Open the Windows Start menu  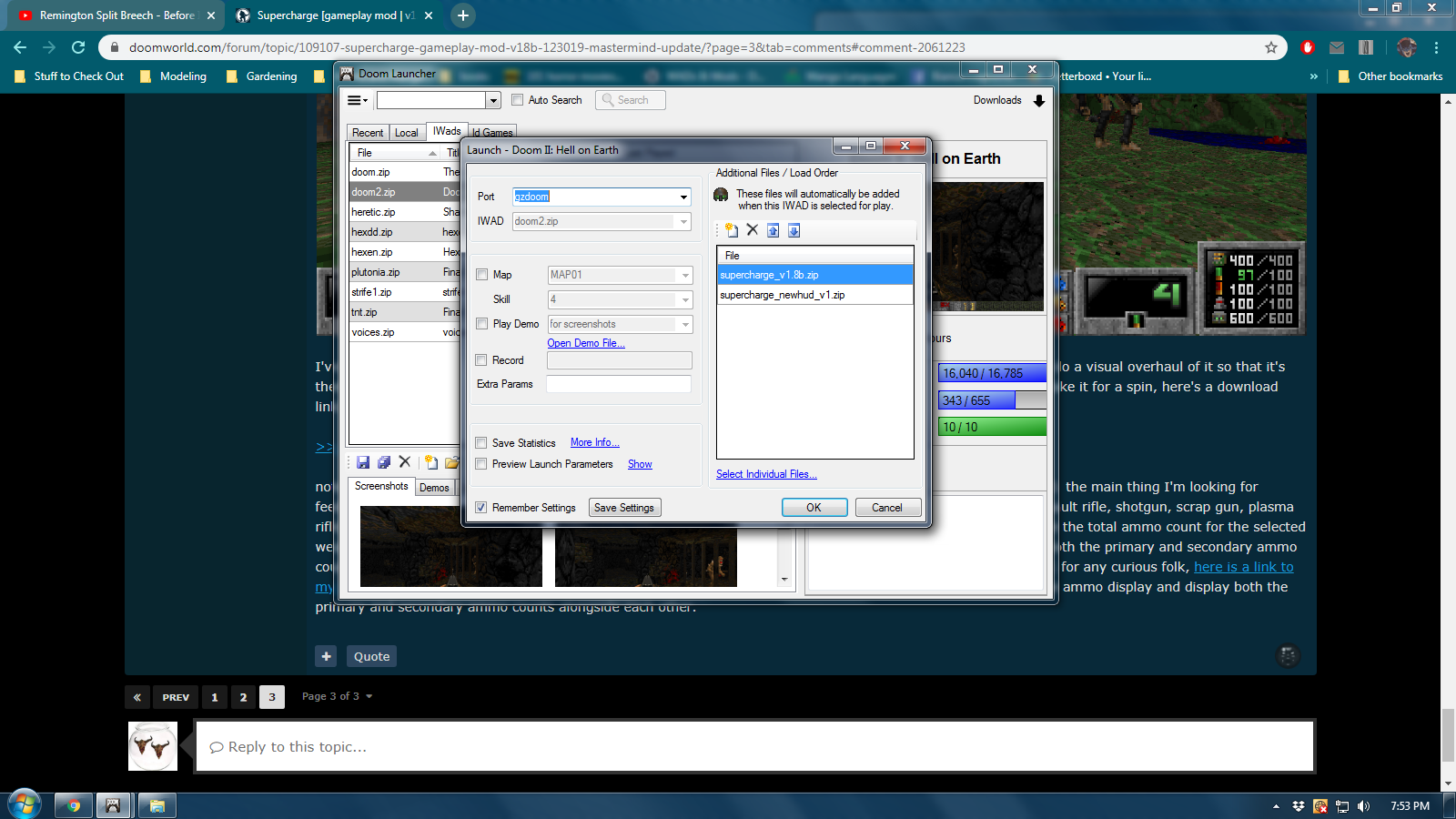[24, 804]
